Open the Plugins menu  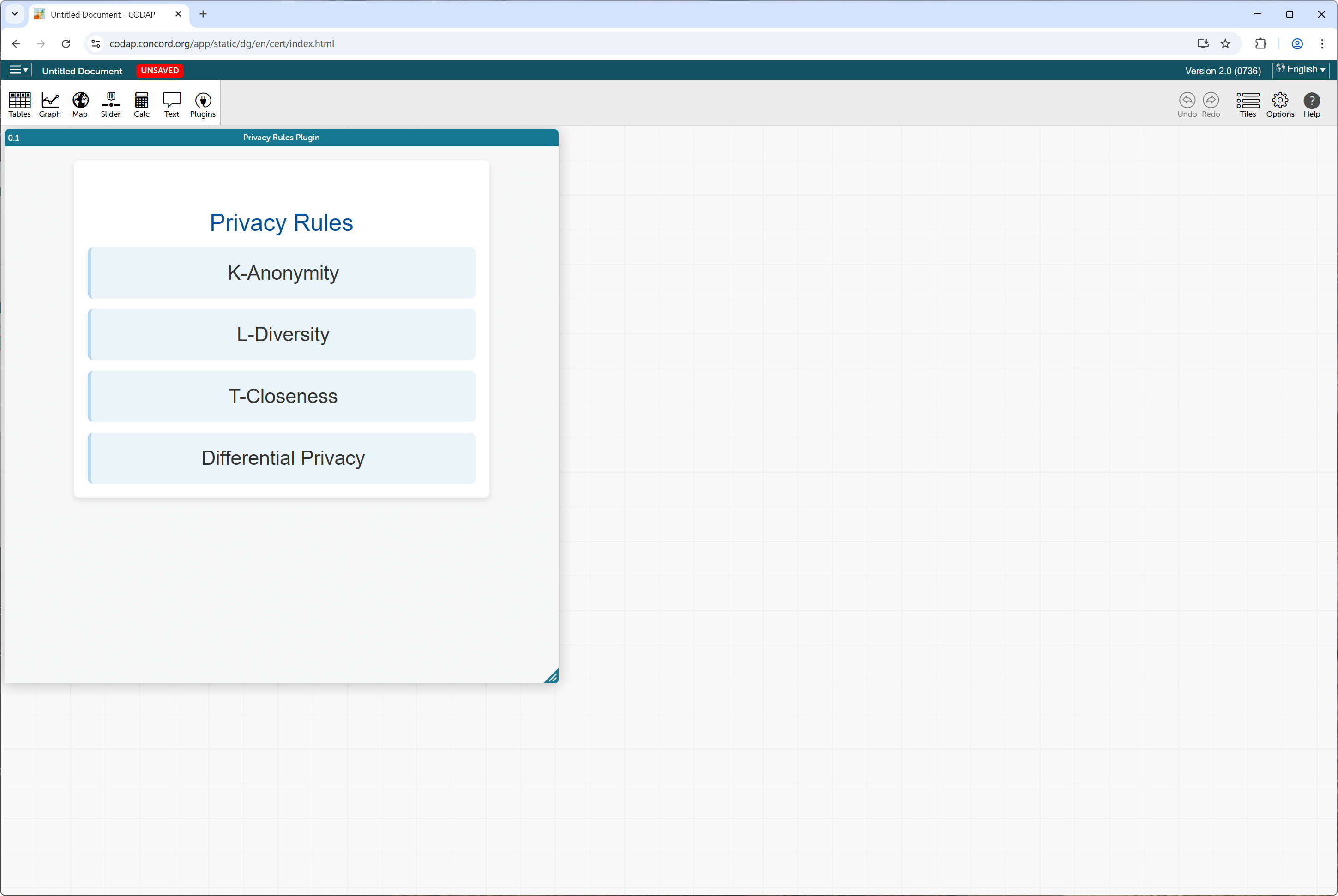pos(202,105)
